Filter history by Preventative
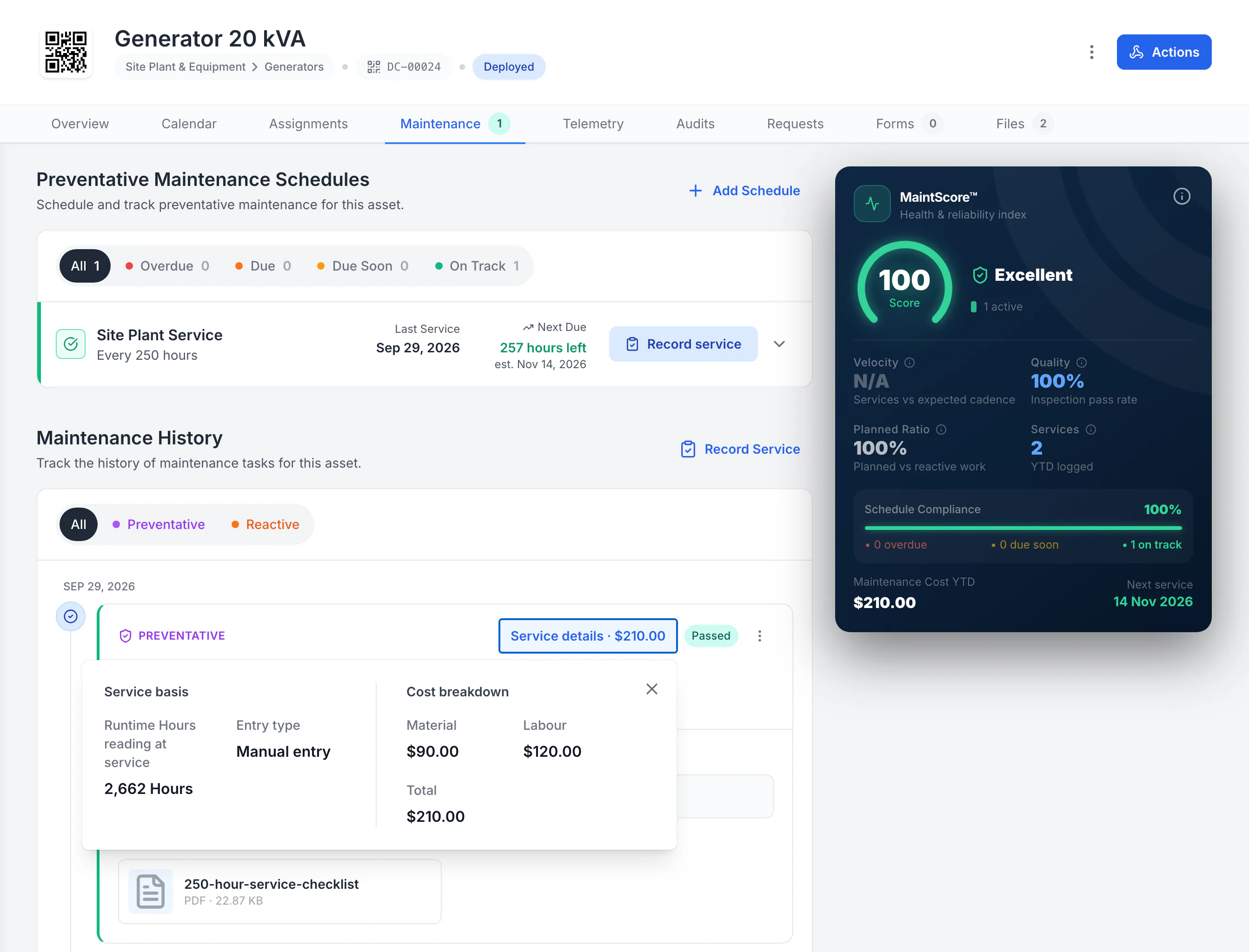This screenshot has width=1249, height=952. (x=159, y=524)
